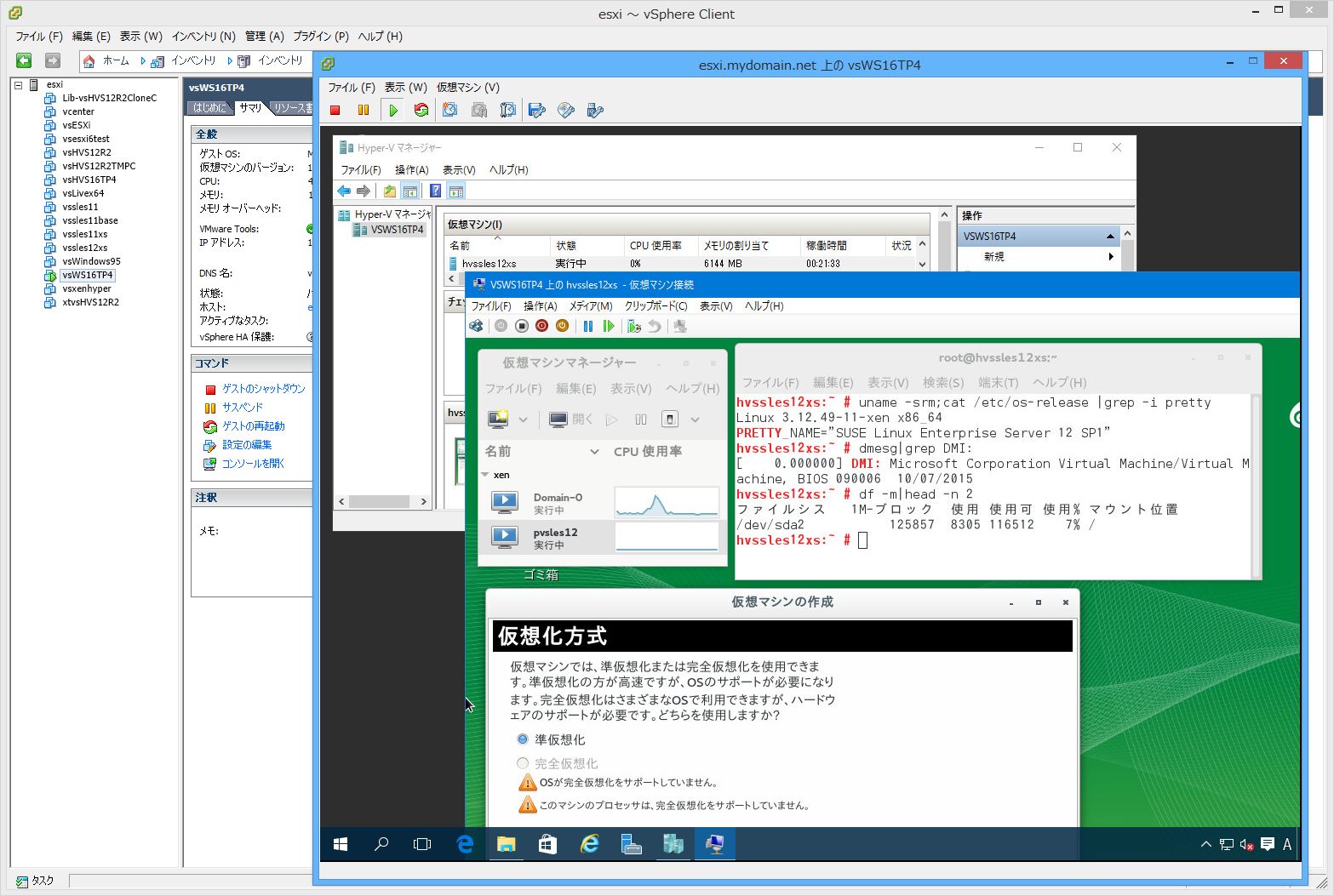Open 操作(A) menu in Hyper-V Manager
Viewport: 1334px width, 896px height.
(x=411, y=170)
